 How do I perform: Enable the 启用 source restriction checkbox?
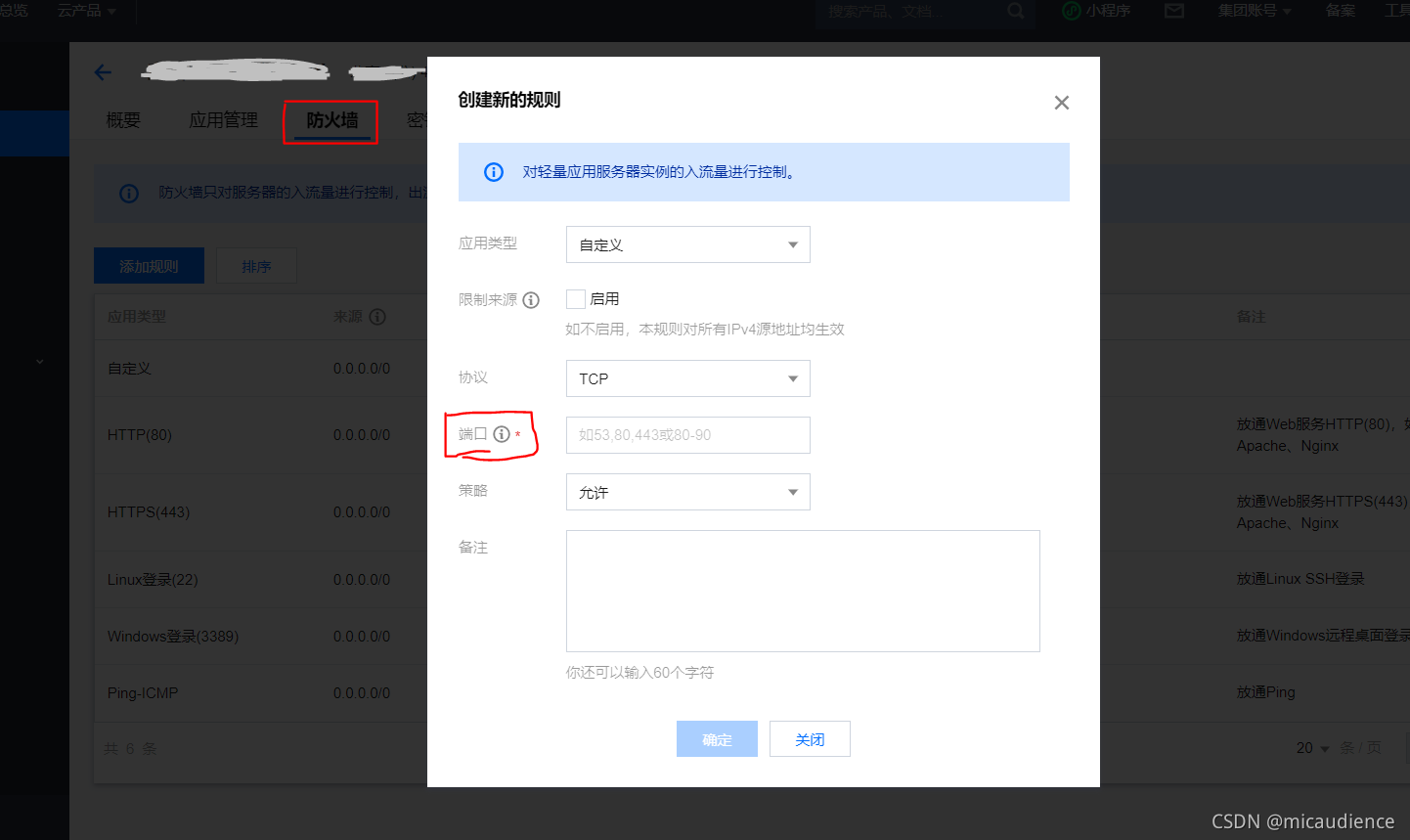click(x=576, y=299)
